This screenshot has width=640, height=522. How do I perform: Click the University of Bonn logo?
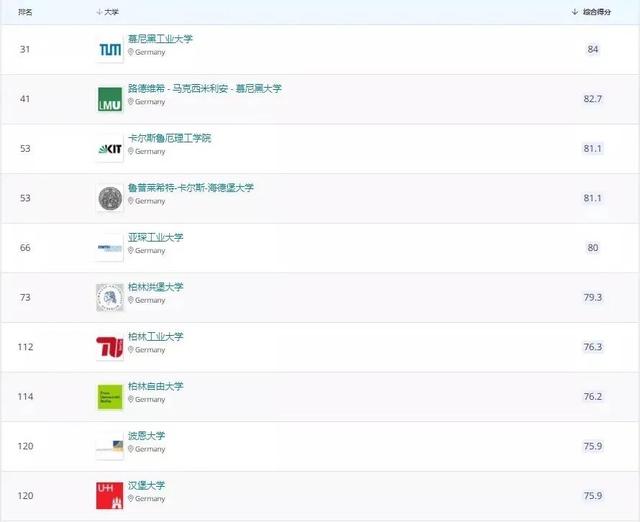(x=109, y=446)
